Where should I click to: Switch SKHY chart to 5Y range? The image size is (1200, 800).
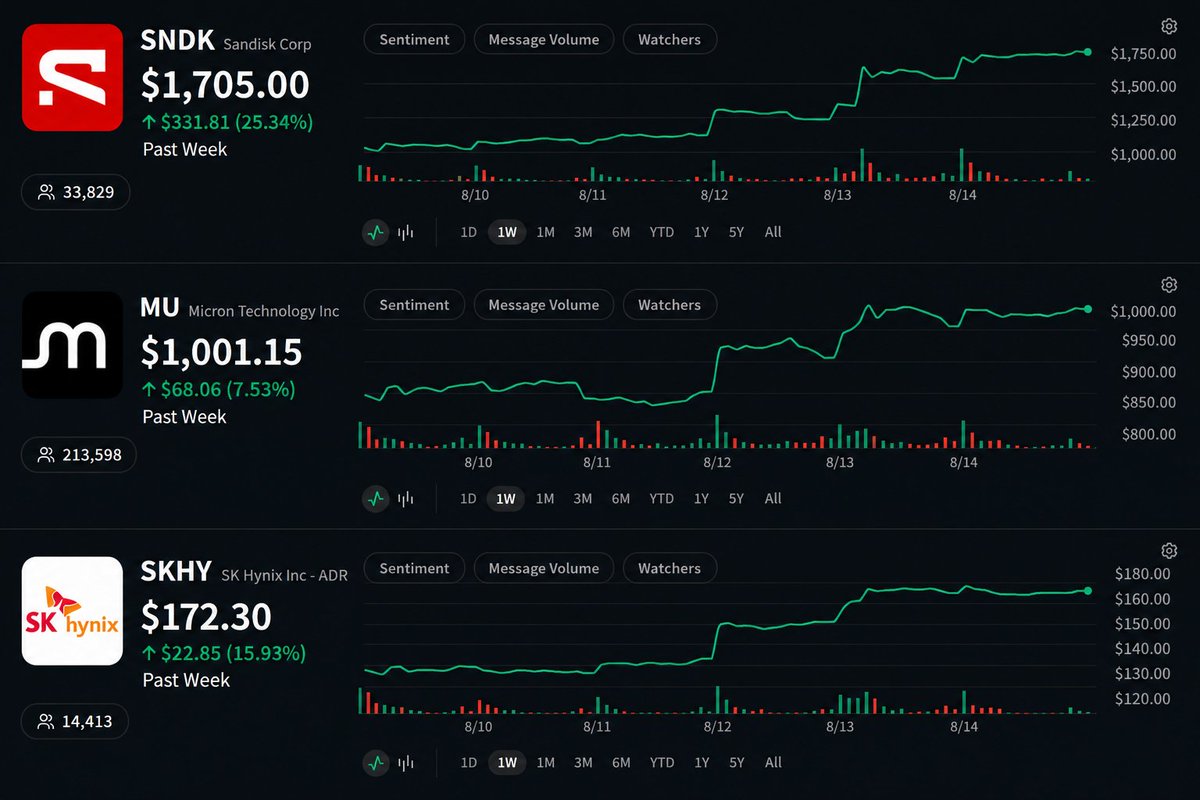(736, 762)
